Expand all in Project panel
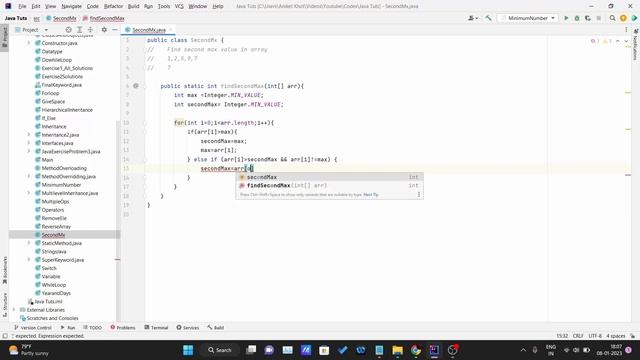640x360 pixels. tap(80, 30)
